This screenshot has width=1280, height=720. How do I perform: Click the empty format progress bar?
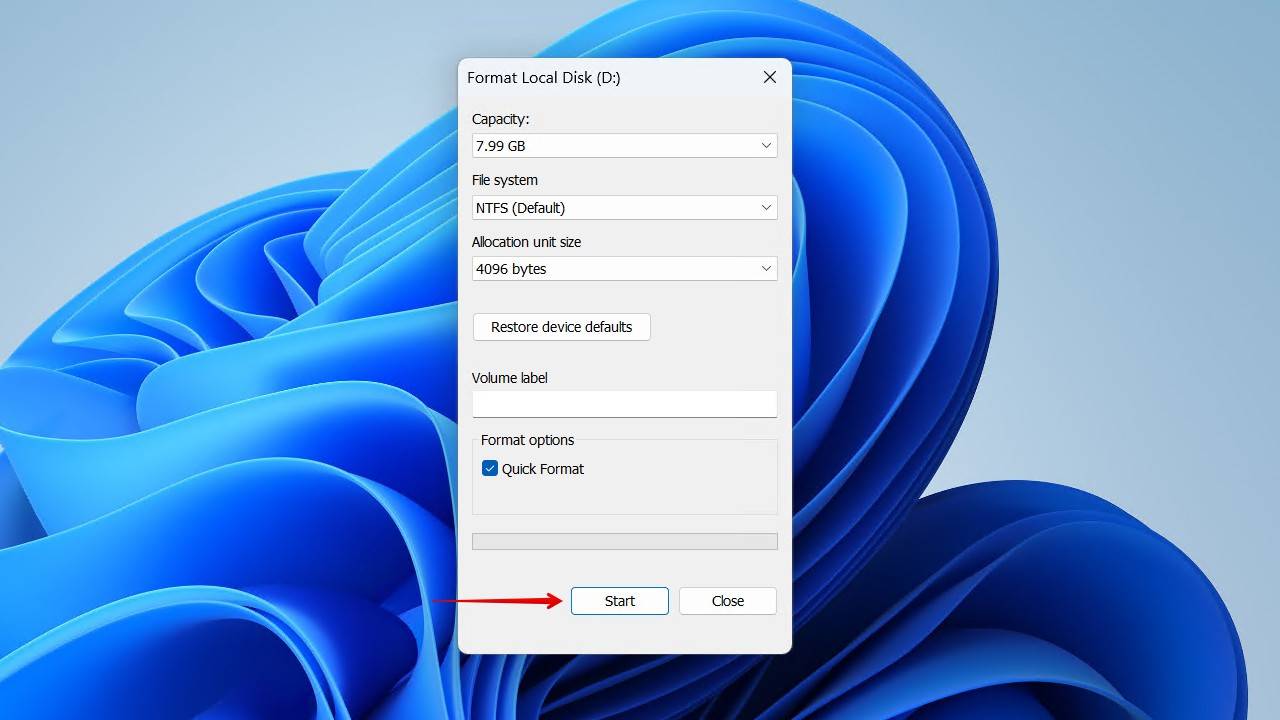[x=624, y=541]
